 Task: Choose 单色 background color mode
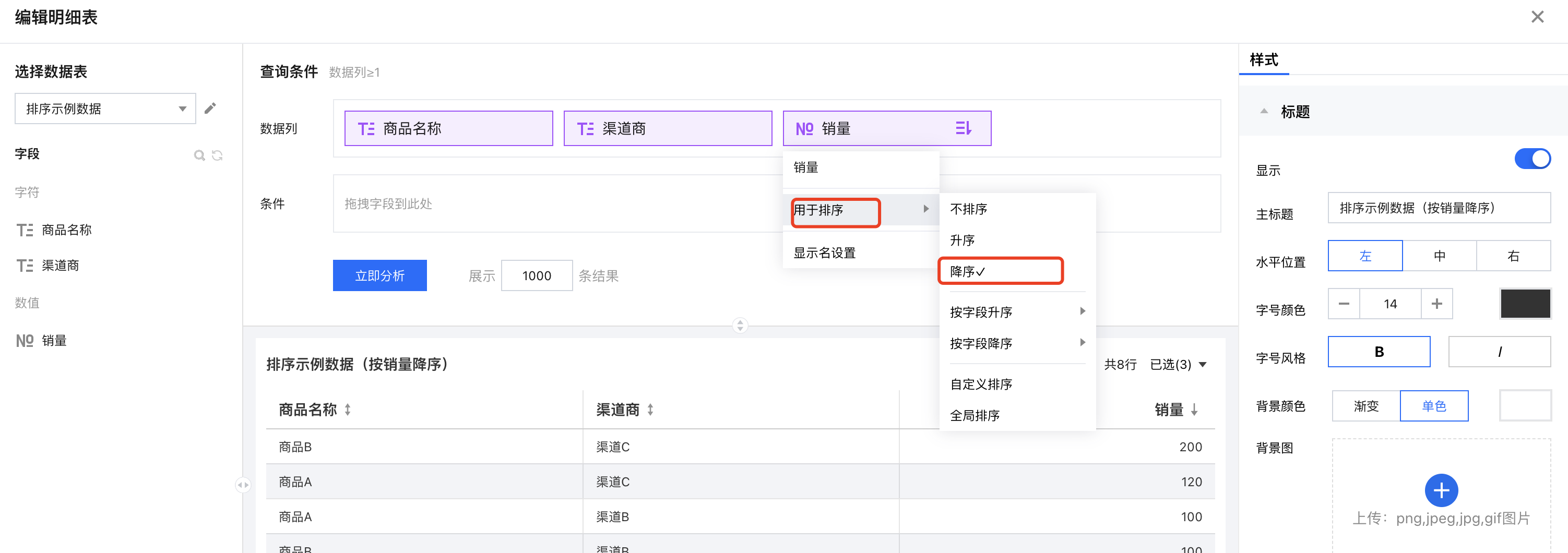click(1434, 406)
